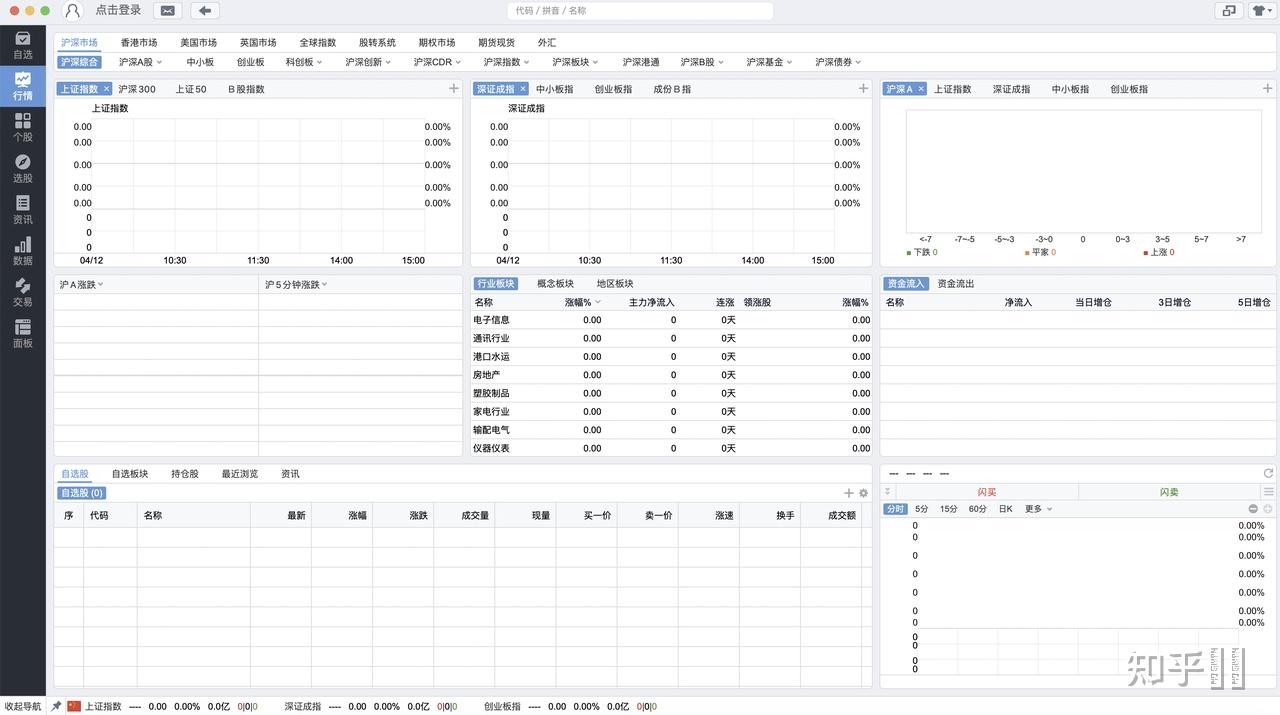Expand the 沪深指数 dropdown
The image size is (1280, 715).
point(527,62)
